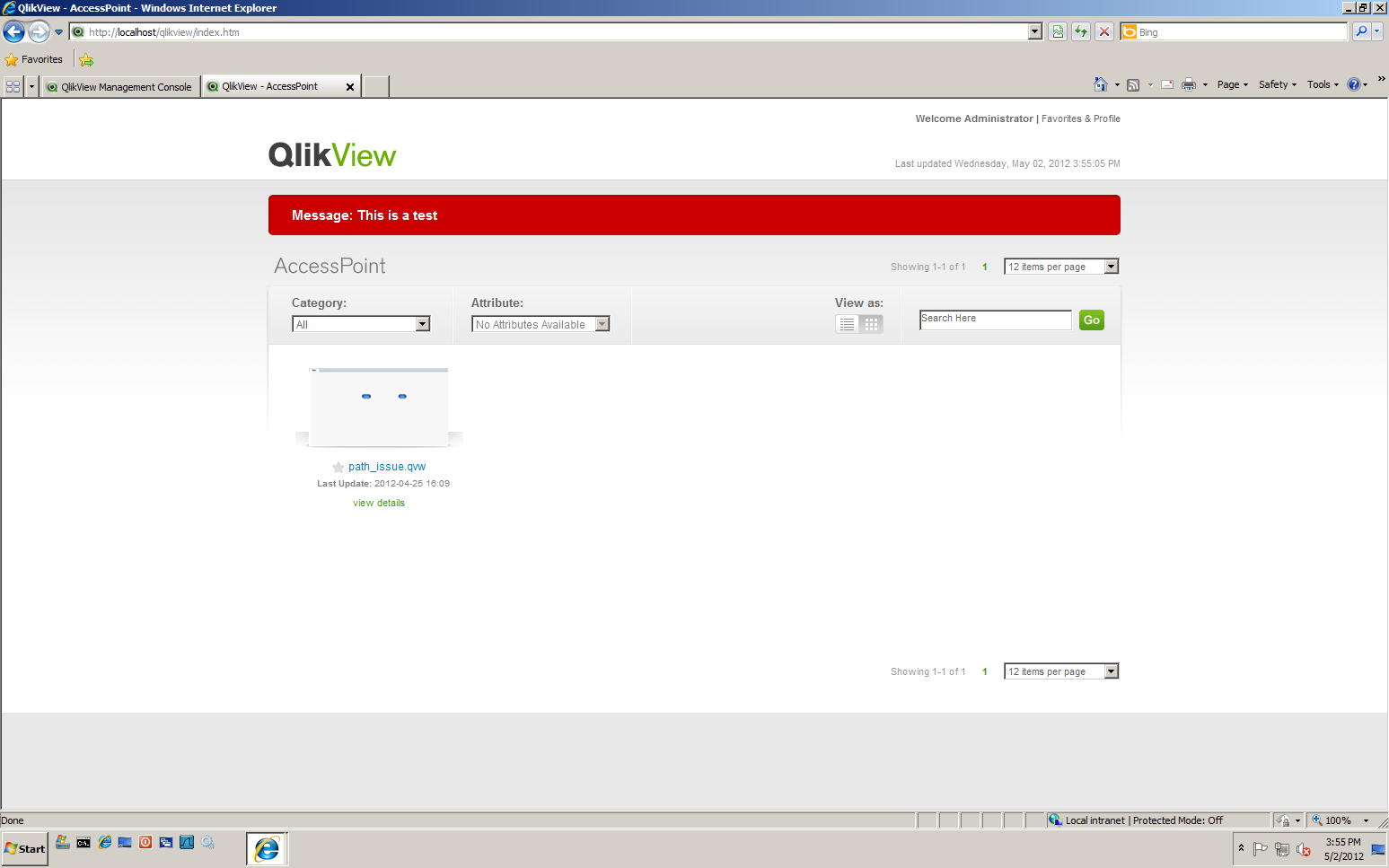Click the Quick Tabs icon next to the tabs
Image resolution: width=1389 pixels, height=868 pixels.
[13, 85]
